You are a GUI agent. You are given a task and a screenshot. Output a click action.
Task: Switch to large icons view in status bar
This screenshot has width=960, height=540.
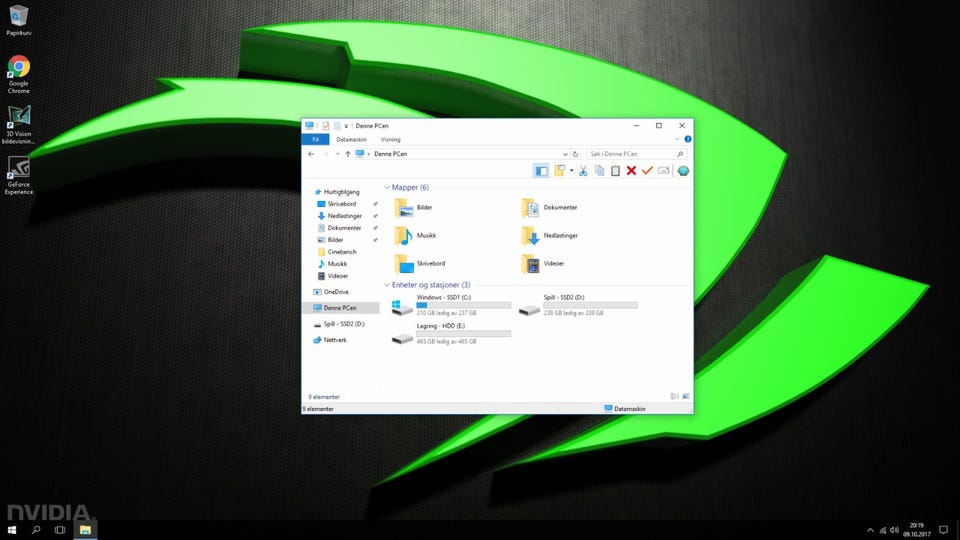tap(686, 397)
